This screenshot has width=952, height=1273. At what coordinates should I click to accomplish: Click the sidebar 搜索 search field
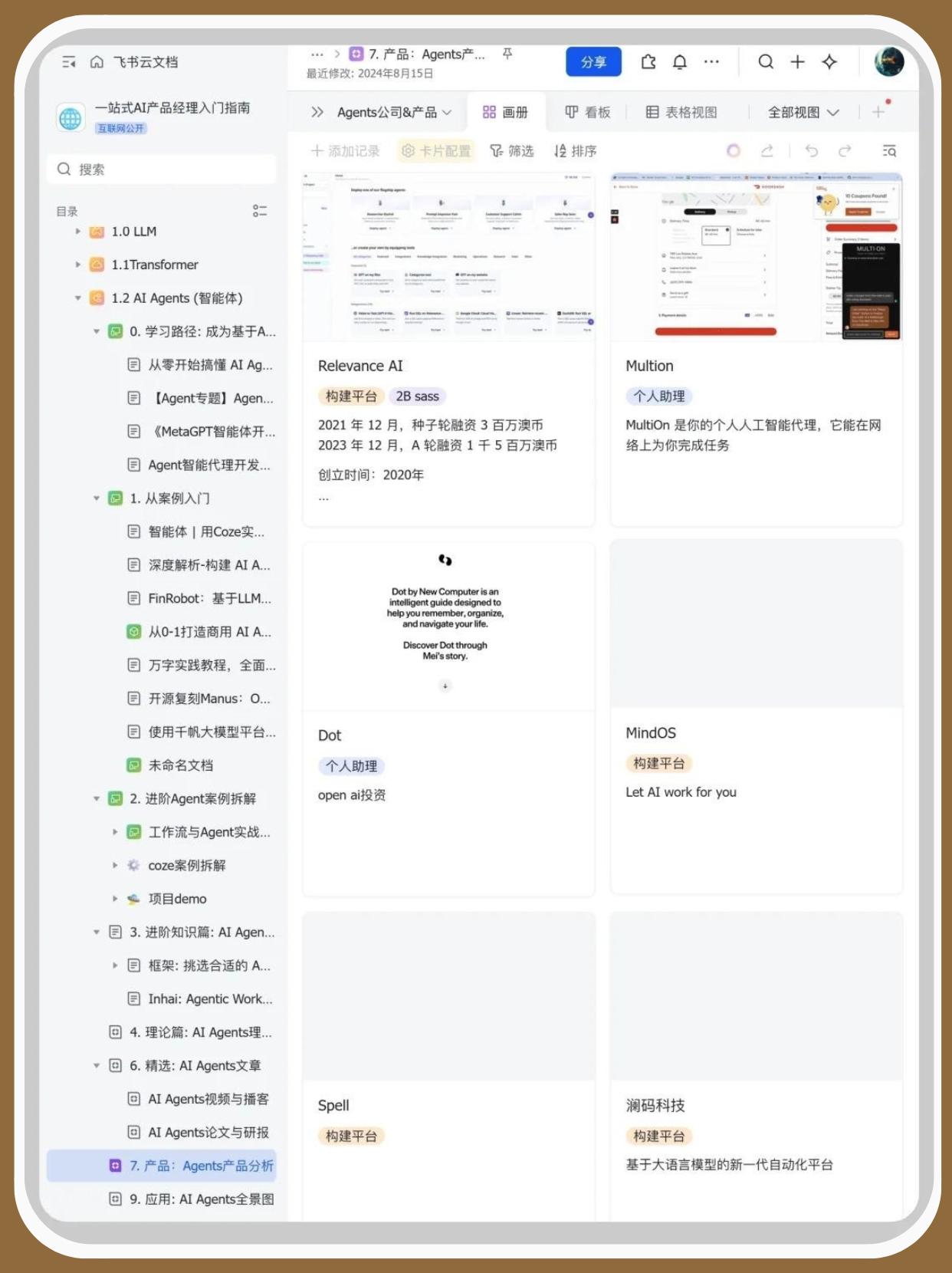click(162, 169)
